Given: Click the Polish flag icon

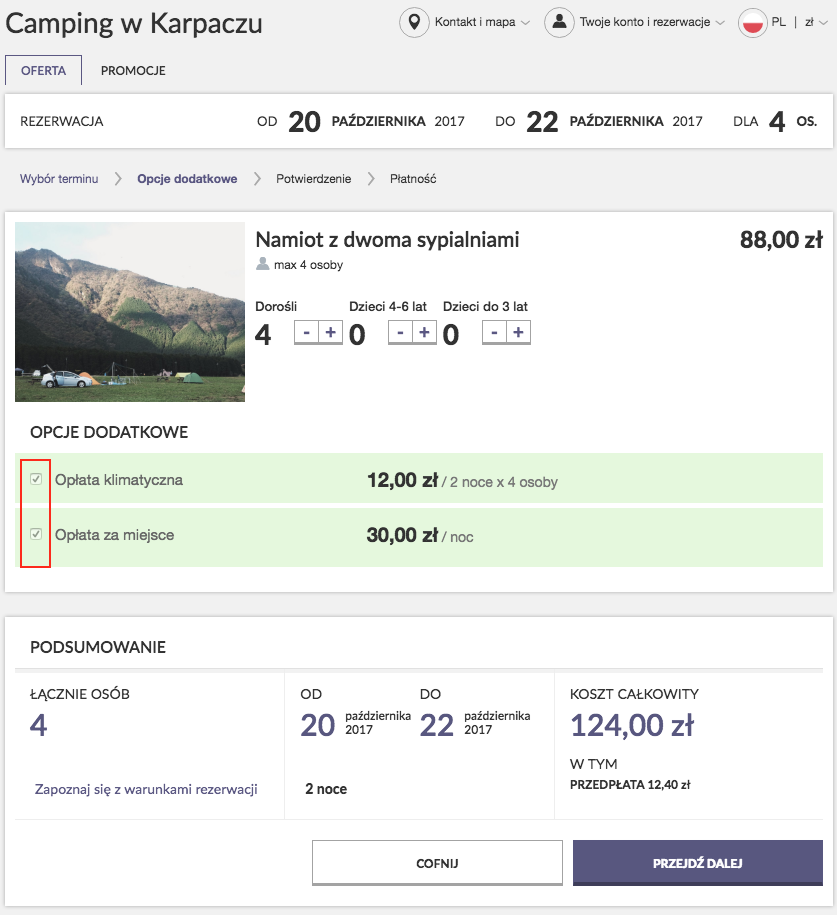Looking at the screenshot, I should [x=752, y=23].
